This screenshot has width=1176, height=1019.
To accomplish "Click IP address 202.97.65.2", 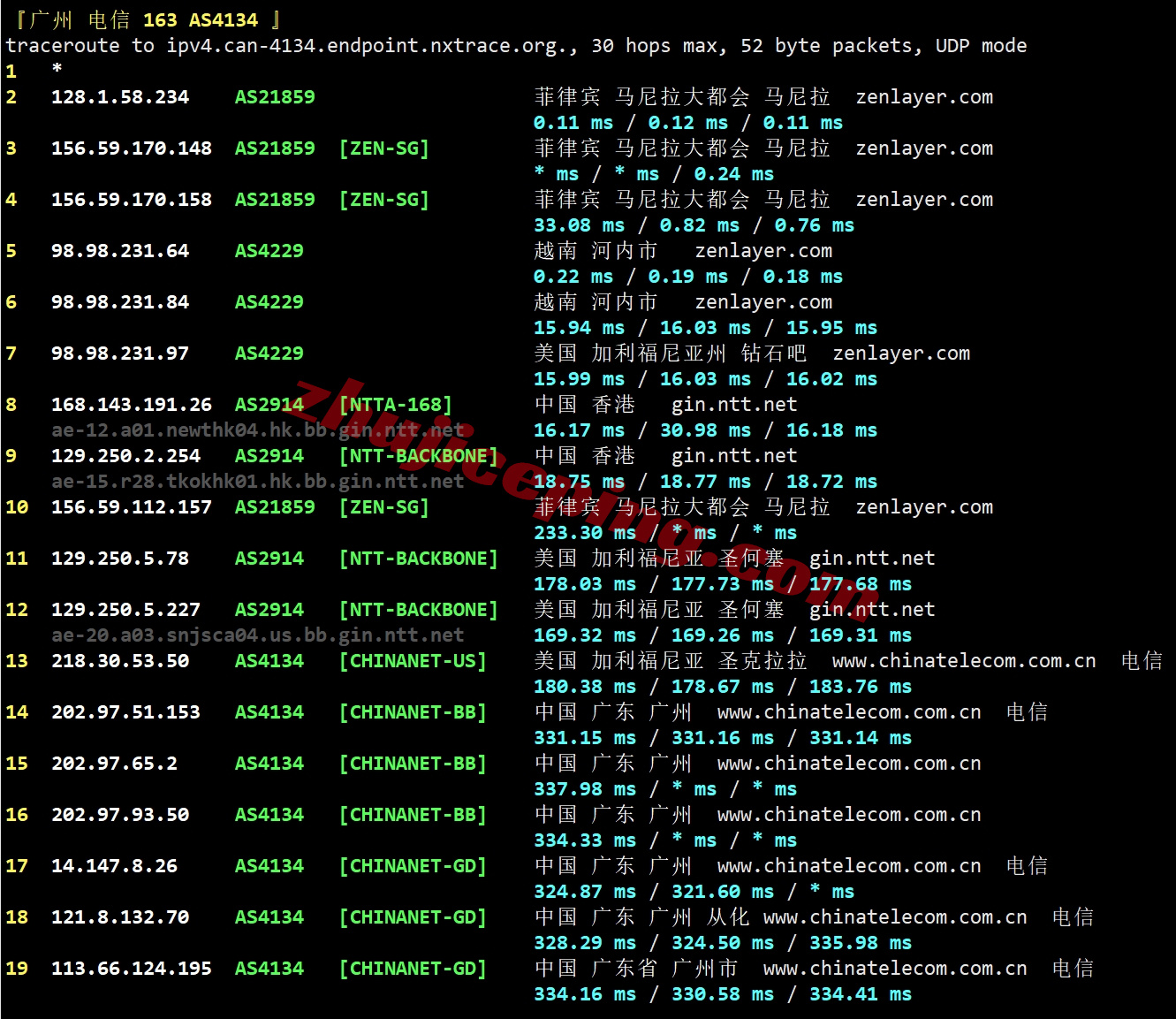I will click(115, 764).
